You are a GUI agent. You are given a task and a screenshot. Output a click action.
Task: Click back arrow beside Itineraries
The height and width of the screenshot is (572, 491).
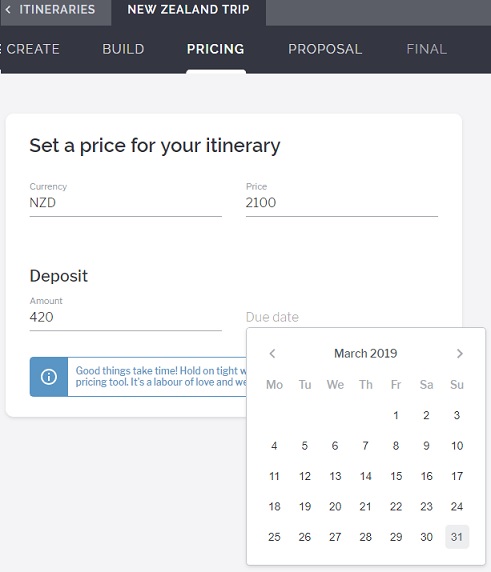click(x=8, y=9)
